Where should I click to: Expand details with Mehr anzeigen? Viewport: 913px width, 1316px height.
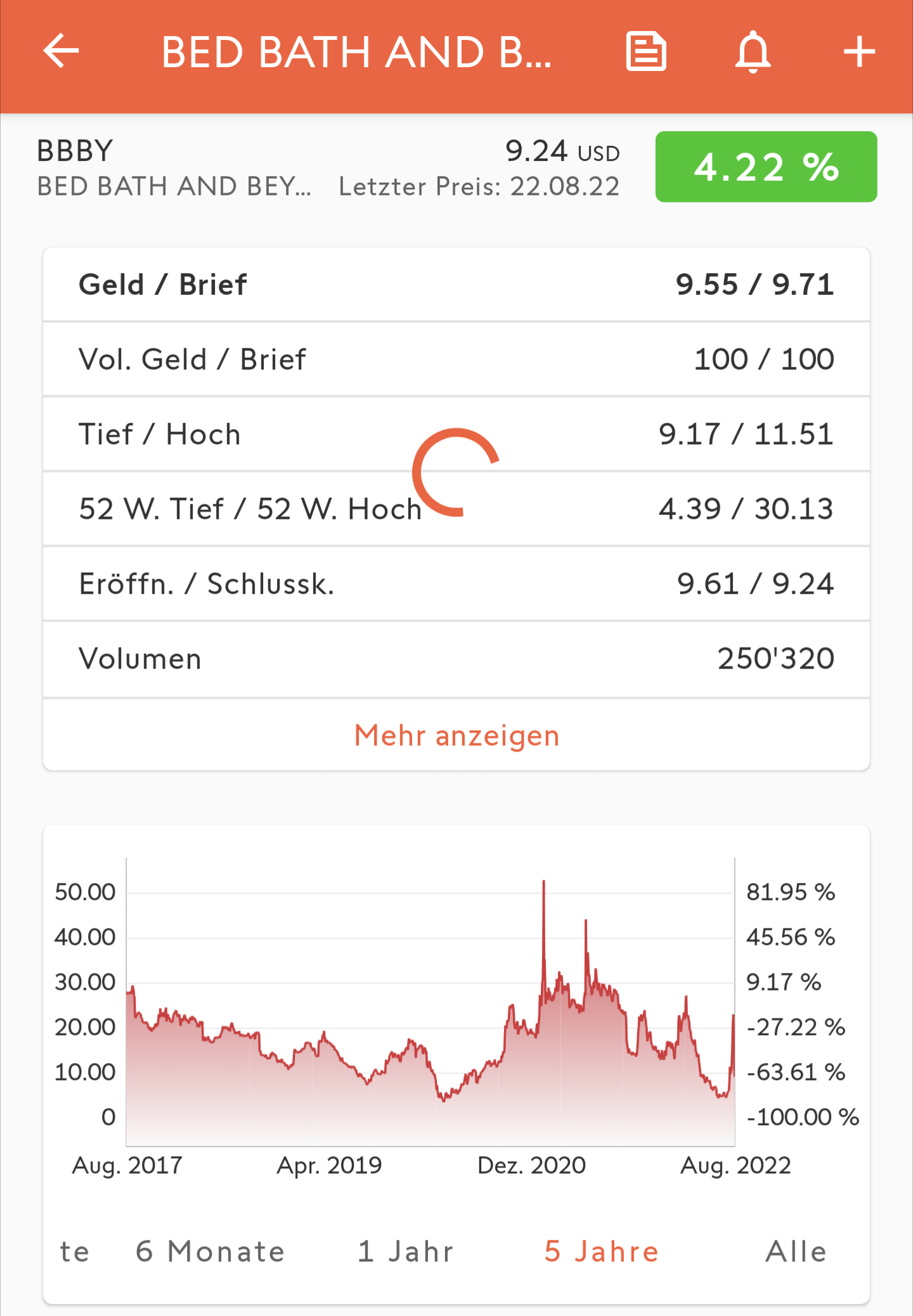(456, 735)
